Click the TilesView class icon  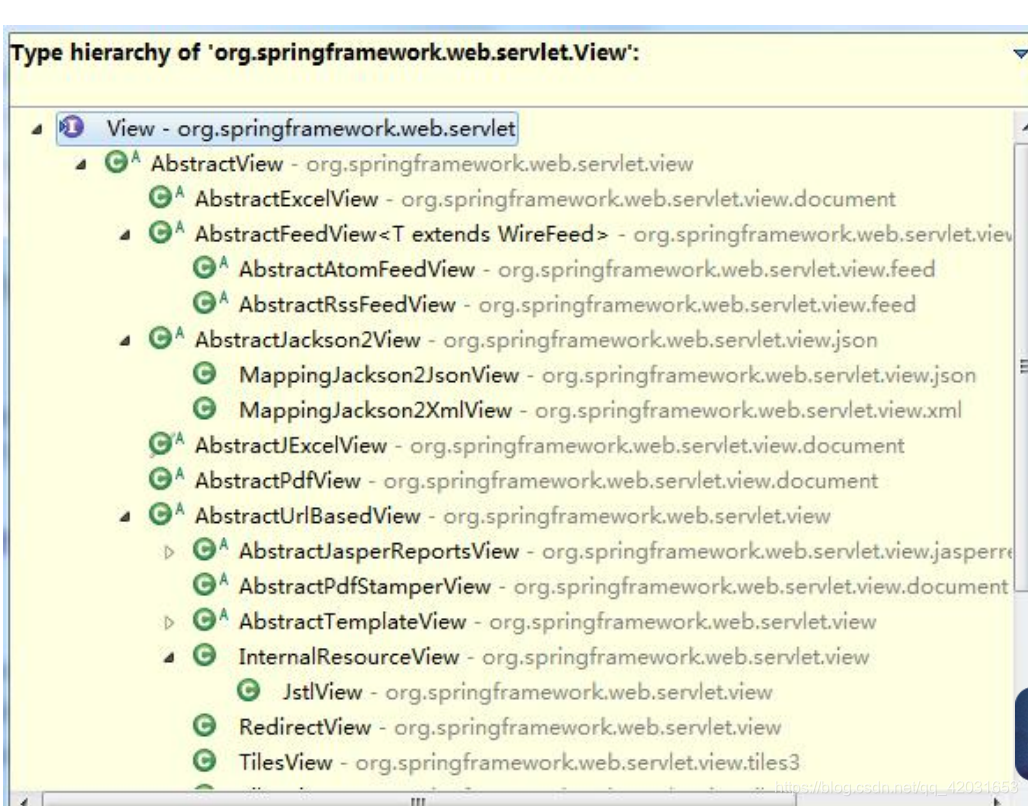click(204, 760)
